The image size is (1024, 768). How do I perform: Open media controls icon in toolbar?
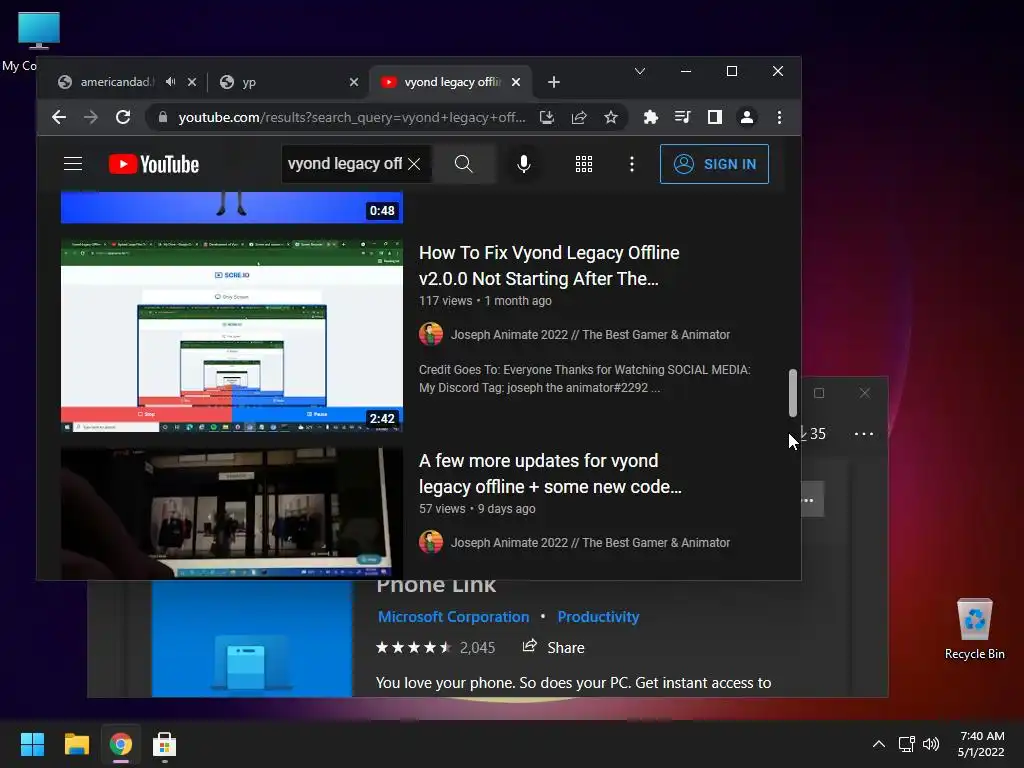pos(682,117)
